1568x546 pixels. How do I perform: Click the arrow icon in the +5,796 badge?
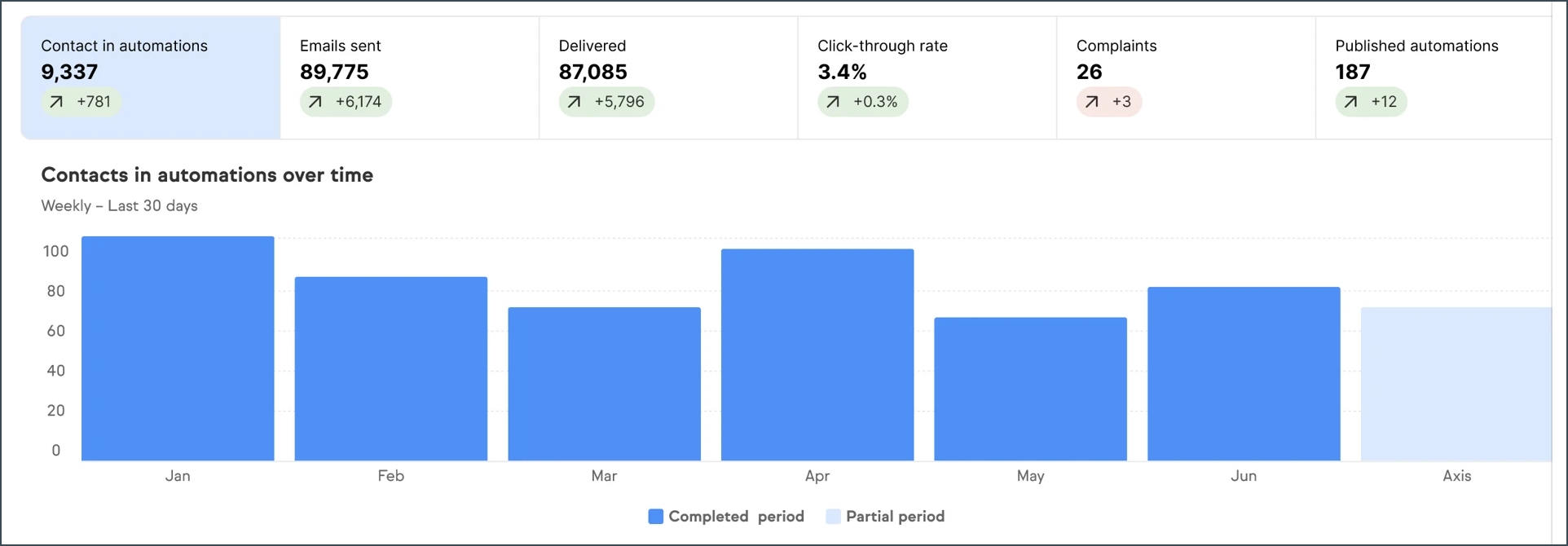[x=575, y=102]
